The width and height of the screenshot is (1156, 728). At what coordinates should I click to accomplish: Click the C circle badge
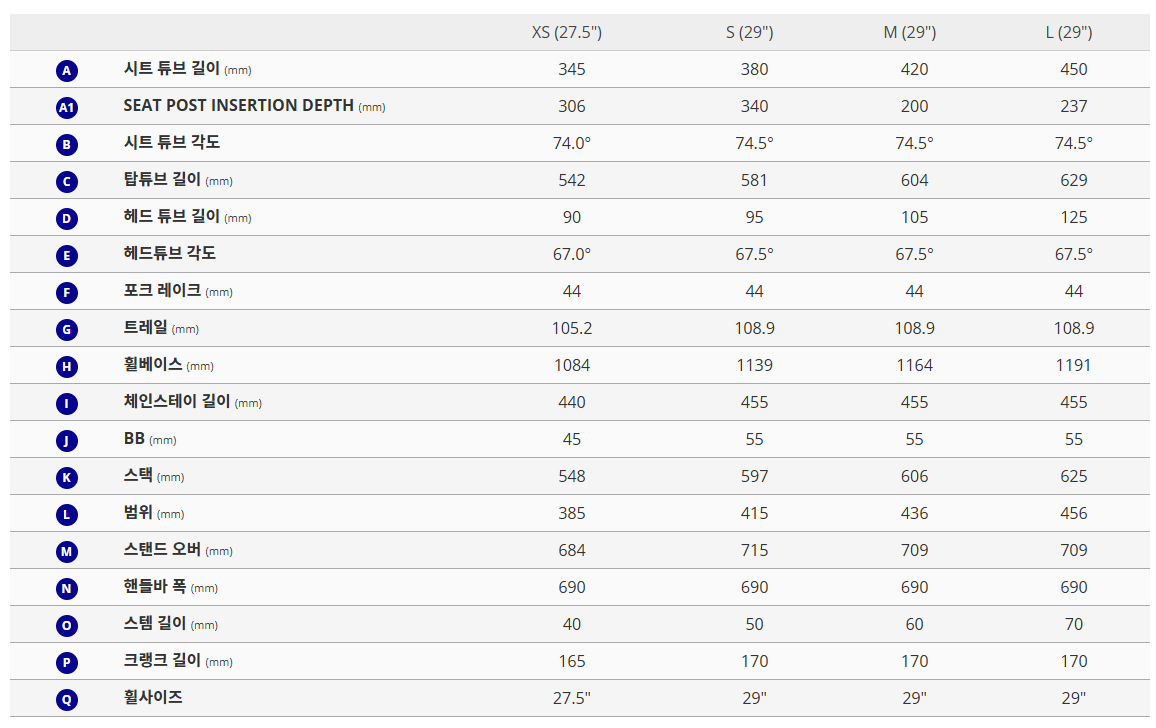(67, 181)
